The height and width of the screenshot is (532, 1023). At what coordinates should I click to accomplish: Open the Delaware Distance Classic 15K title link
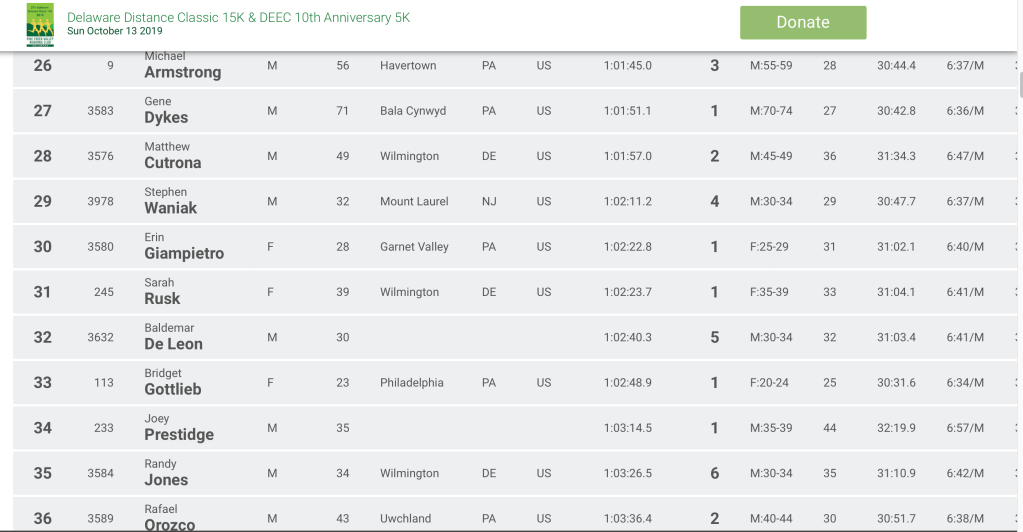[x=238, y=18]
